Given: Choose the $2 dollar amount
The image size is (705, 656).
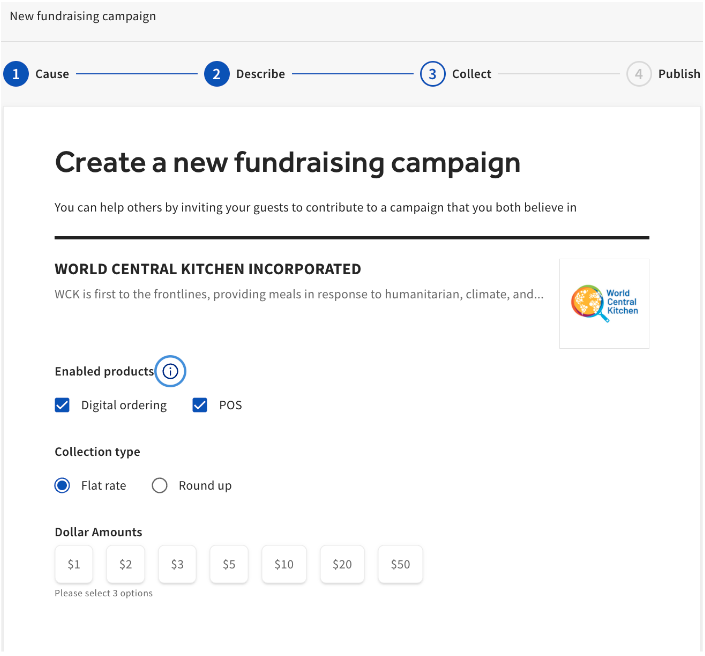Looking at the screenshot, I should pyautogui.click(x=126, y=564).
